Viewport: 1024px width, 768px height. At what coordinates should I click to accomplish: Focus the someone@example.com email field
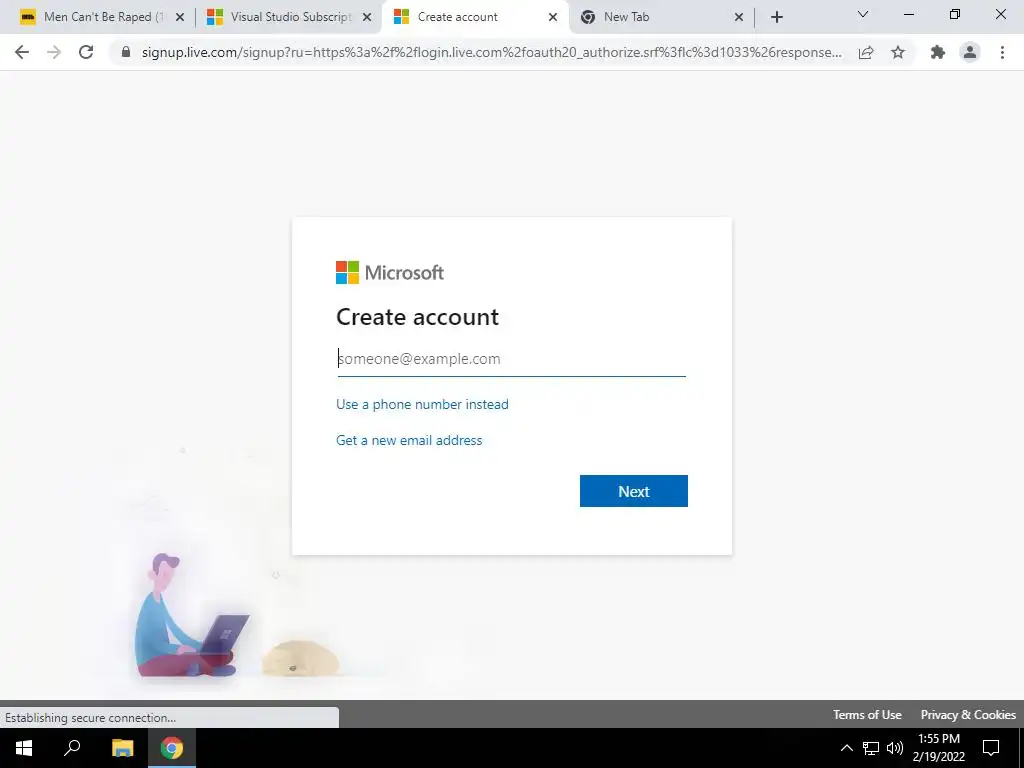pyautogui.click(x=511, y=359)
